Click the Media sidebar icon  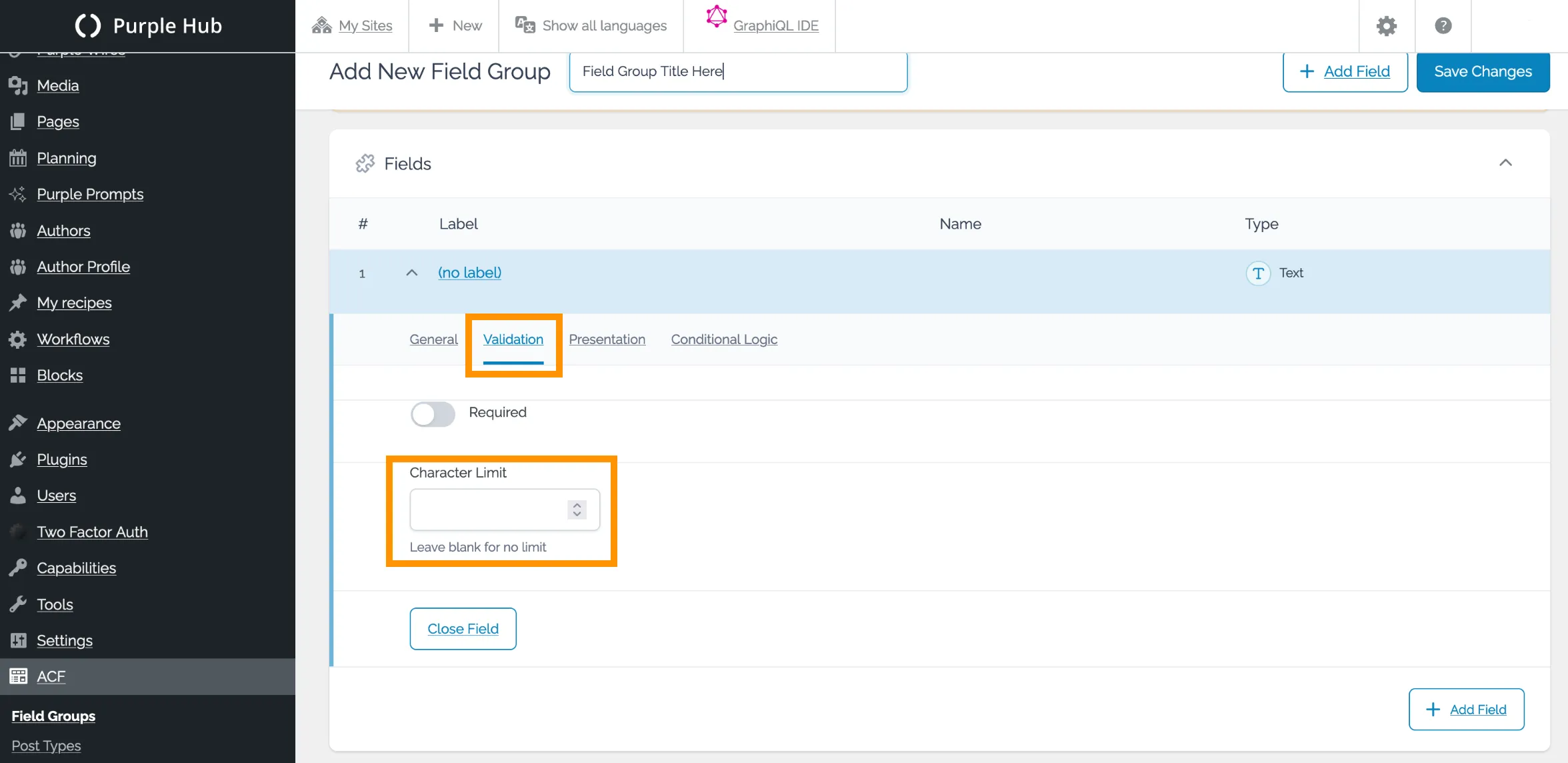click(18, 85)
